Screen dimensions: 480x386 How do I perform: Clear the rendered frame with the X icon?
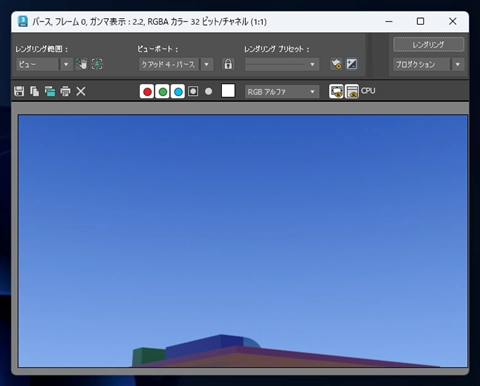coord(81,91)
